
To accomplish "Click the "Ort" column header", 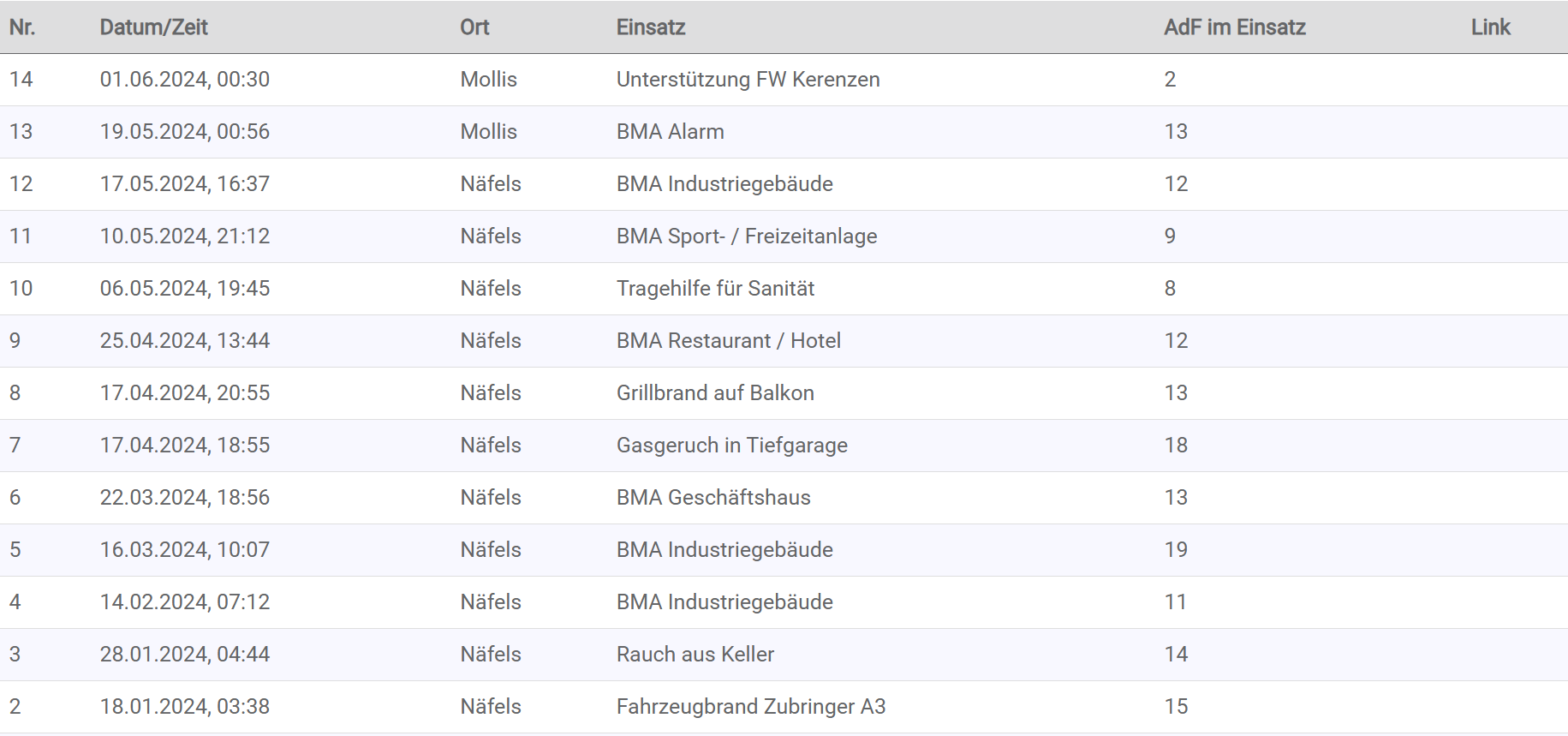I will click(x=474, y=27).
